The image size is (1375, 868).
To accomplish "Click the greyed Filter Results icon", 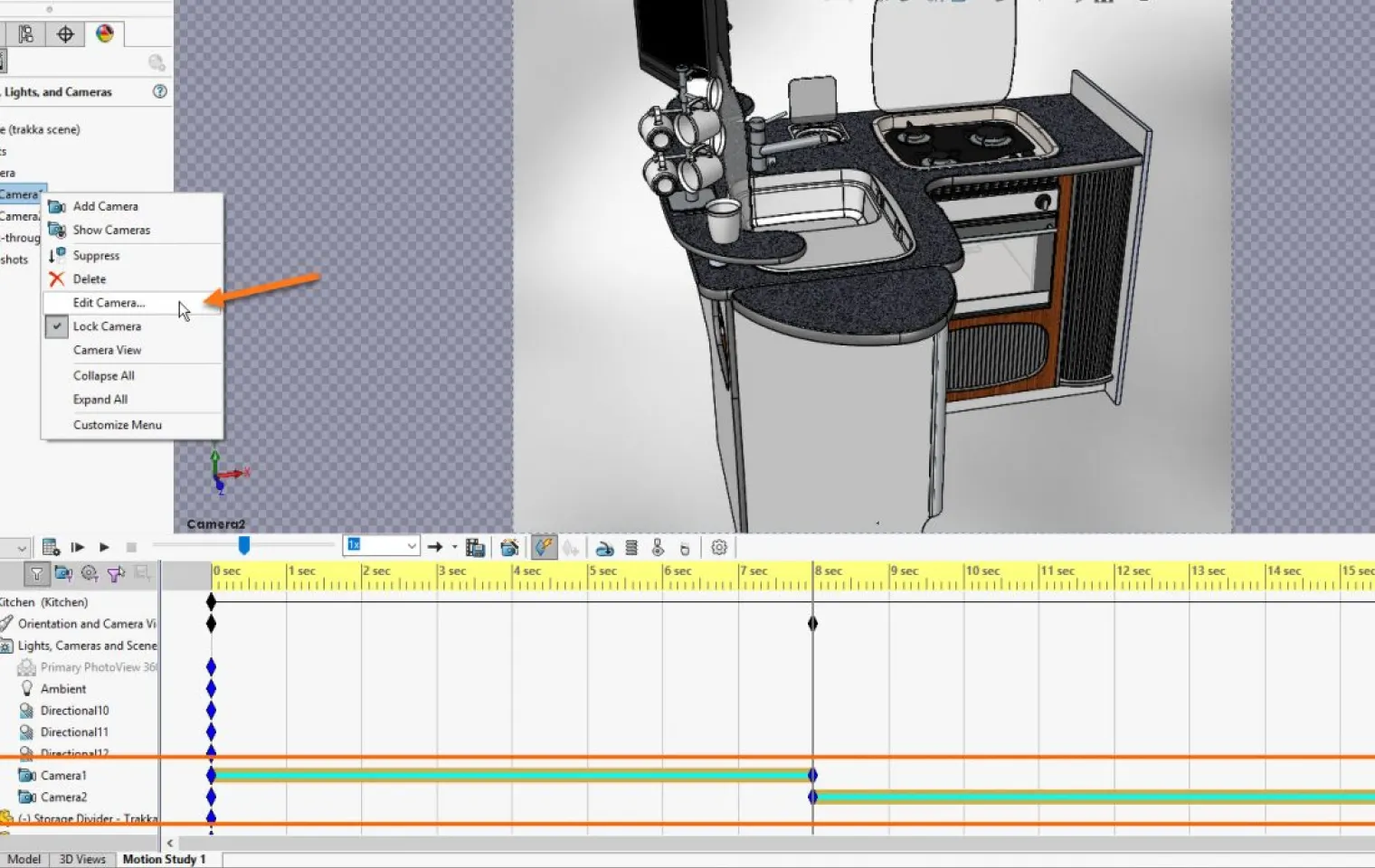I will click(x=142, y=573).
